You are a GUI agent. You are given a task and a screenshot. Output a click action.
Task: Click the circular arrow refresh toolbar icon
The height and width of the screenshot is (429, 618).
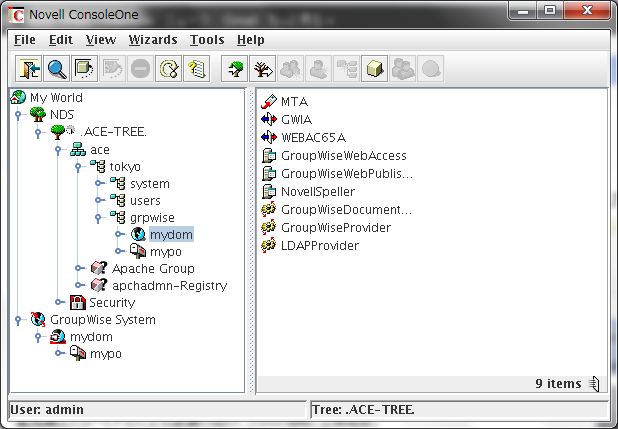coord(169,69)
